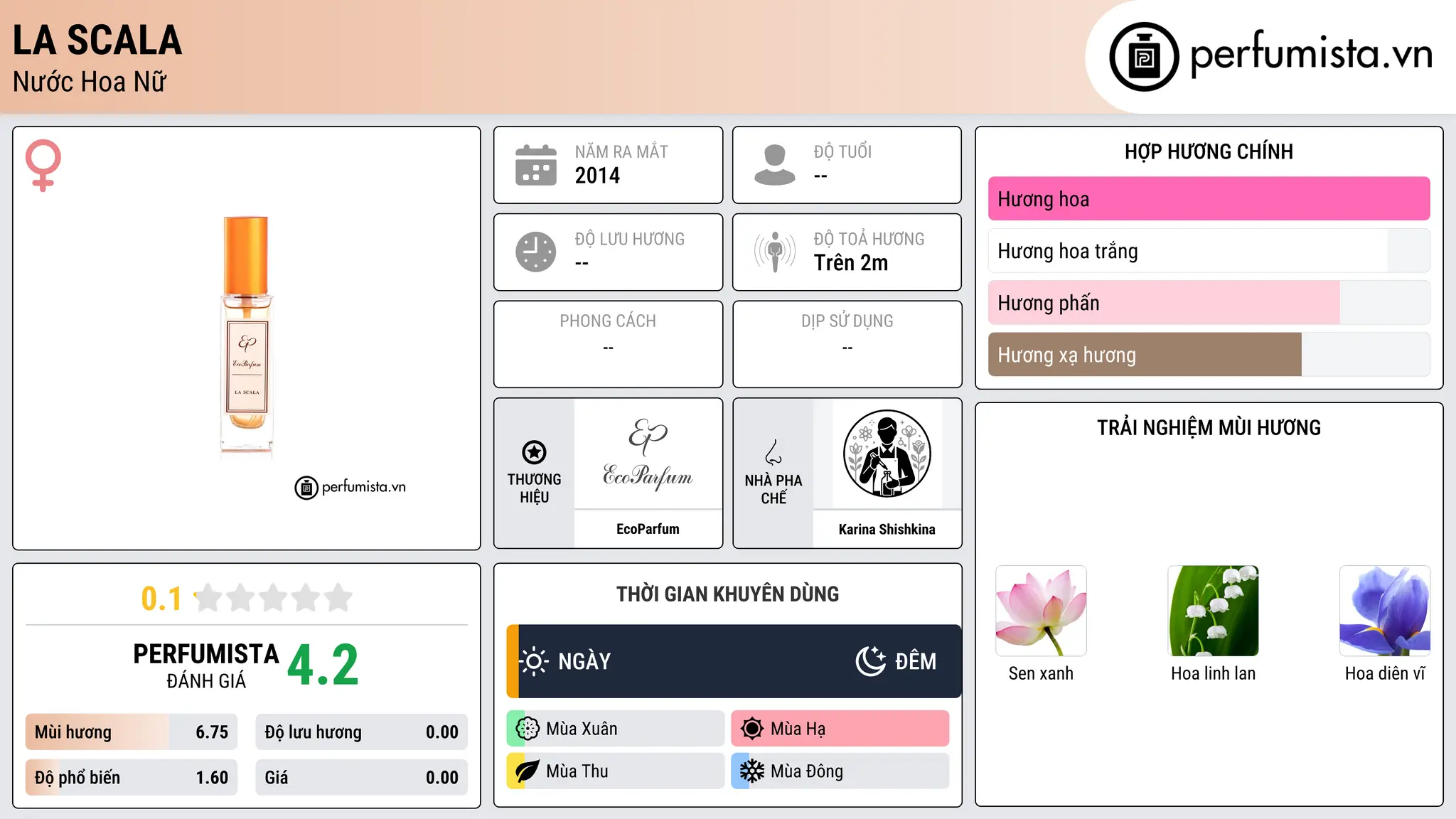
Task: Click the perfumista.vn bottle logo icon
Action: tap(1144, 57)
